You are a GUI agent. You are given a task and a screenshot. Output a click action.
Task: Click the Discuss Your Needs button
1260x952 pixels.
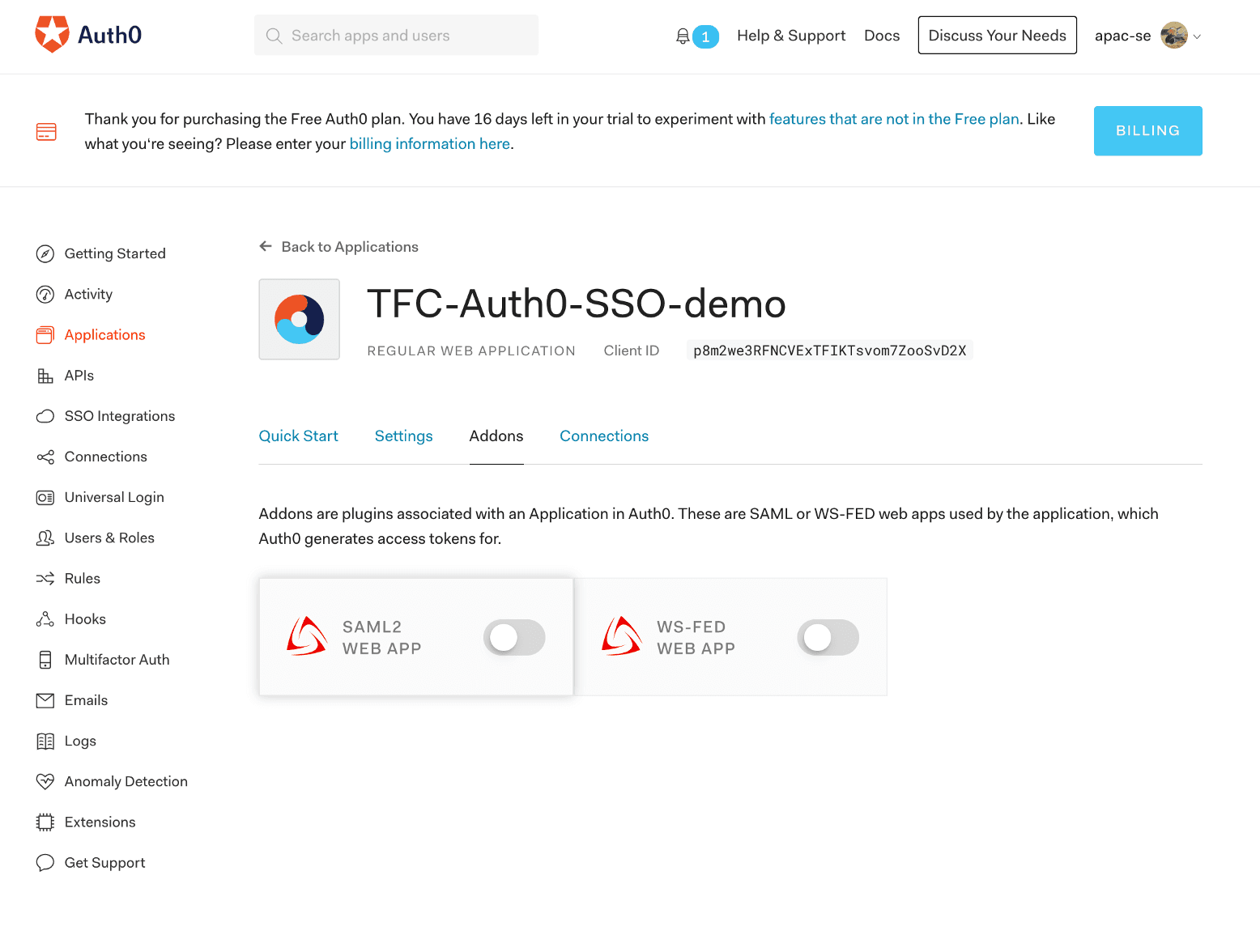[x=997, y=36]
